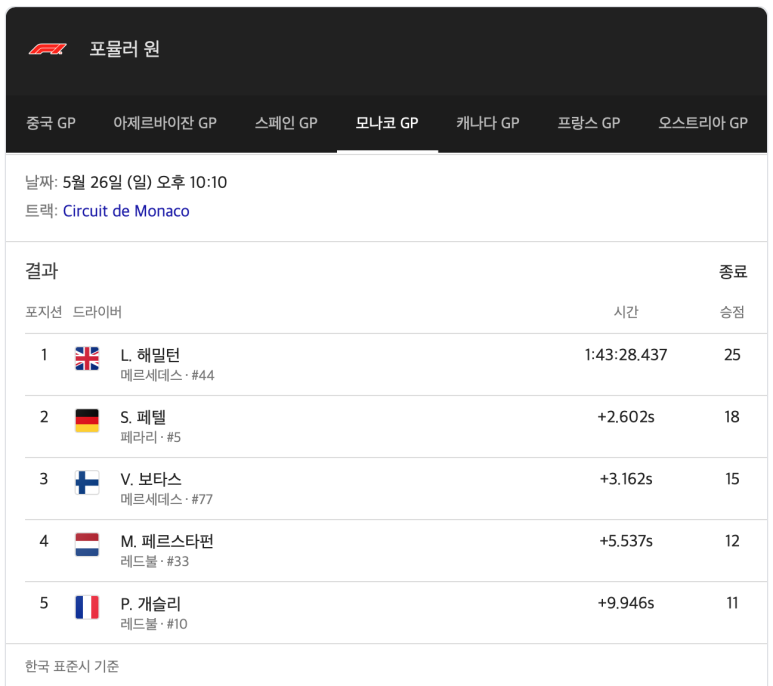Click the 트랙: label
773x686 pixels.
pos(41,211)
